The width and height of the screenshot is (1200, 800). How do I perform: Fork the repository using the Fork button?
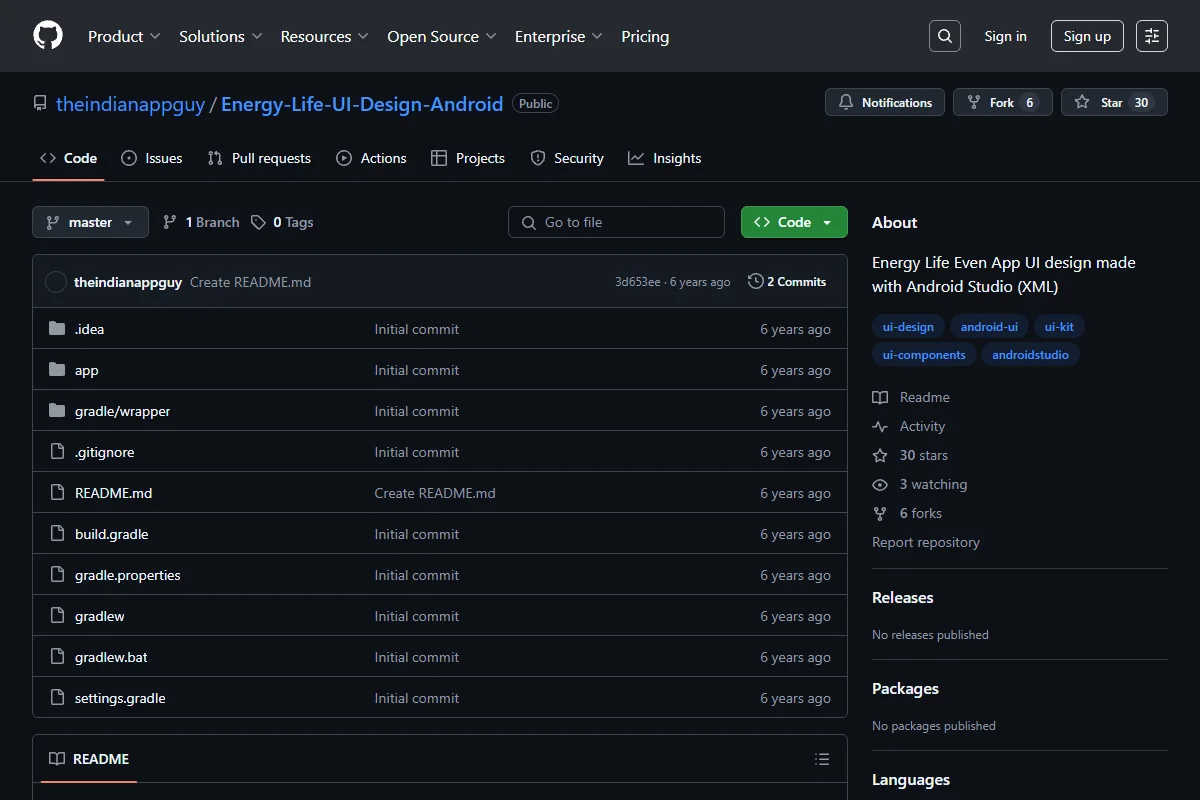[1003, 102]
